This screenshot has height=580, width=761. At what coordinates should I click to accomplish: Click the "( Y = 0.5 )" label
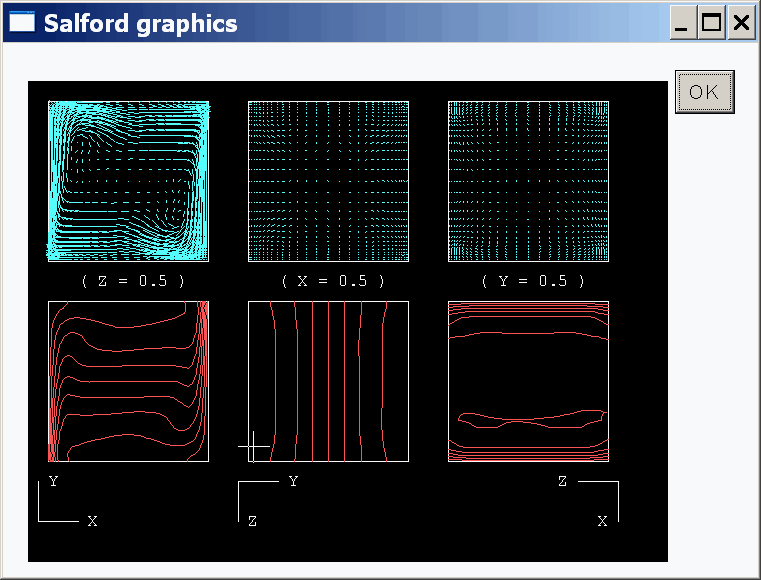(x=533, y=281)
